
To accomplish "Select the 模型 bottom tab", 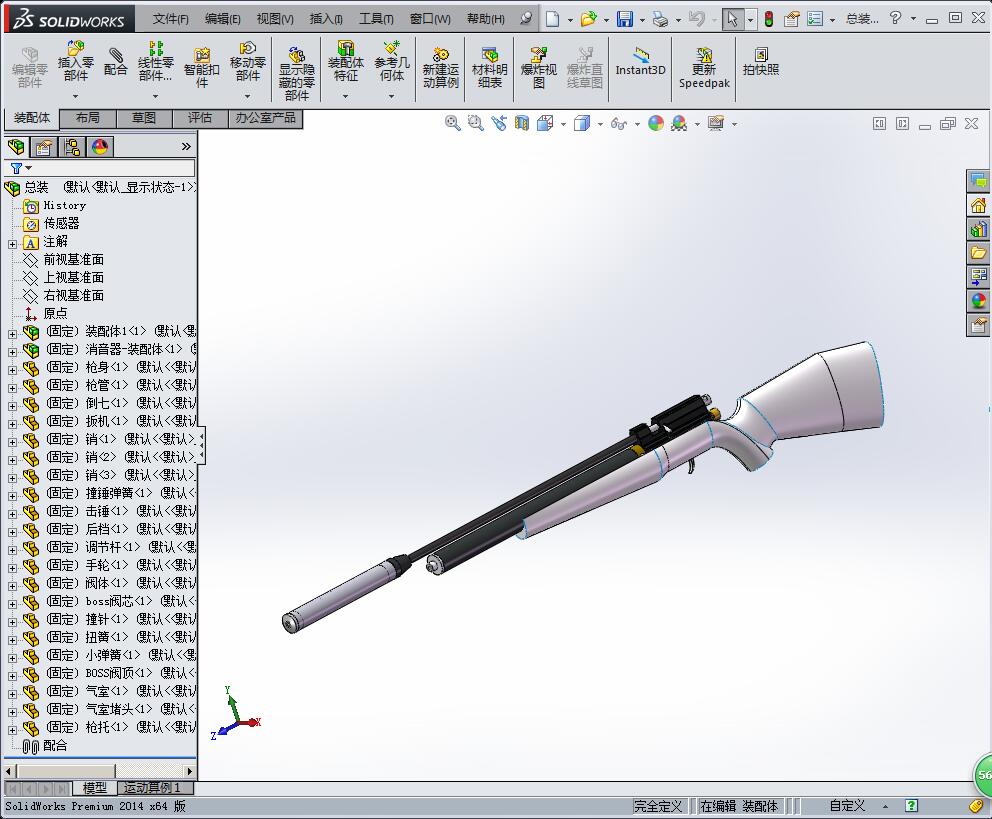I will [x=94, y=788].
